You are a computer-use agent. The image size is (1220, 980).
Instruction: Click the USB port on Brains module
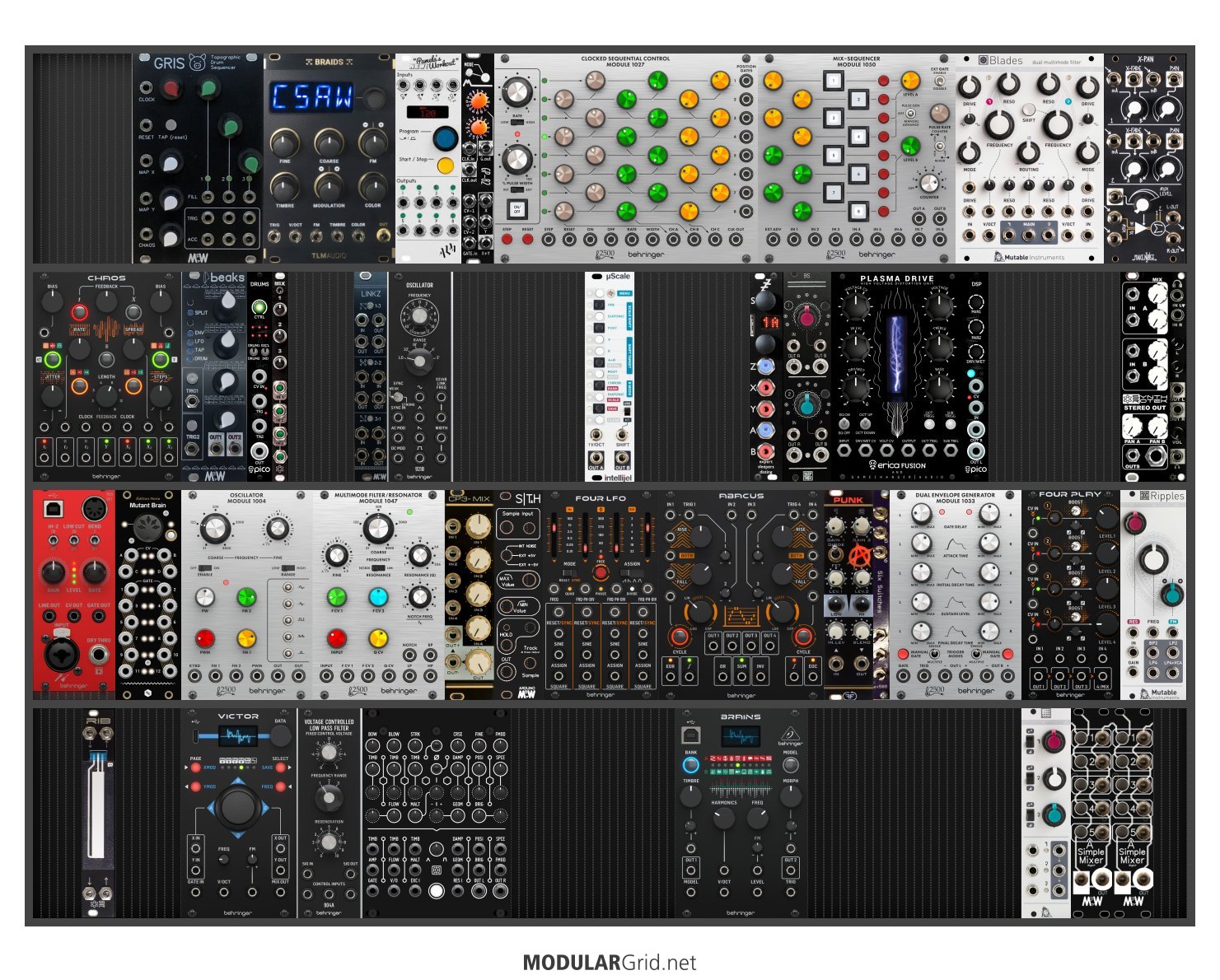[690, 735]
